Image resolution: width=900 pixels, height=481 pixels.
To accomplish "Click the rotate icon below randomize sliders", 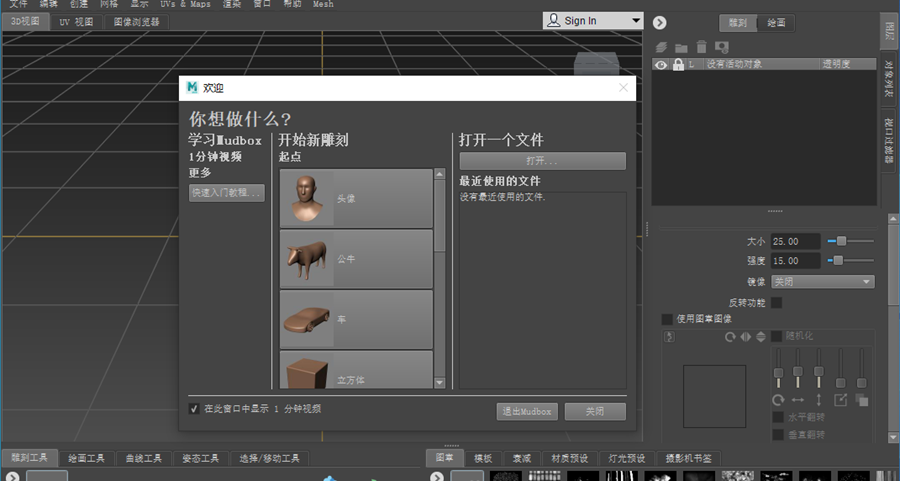I will (x=778, y=400).
